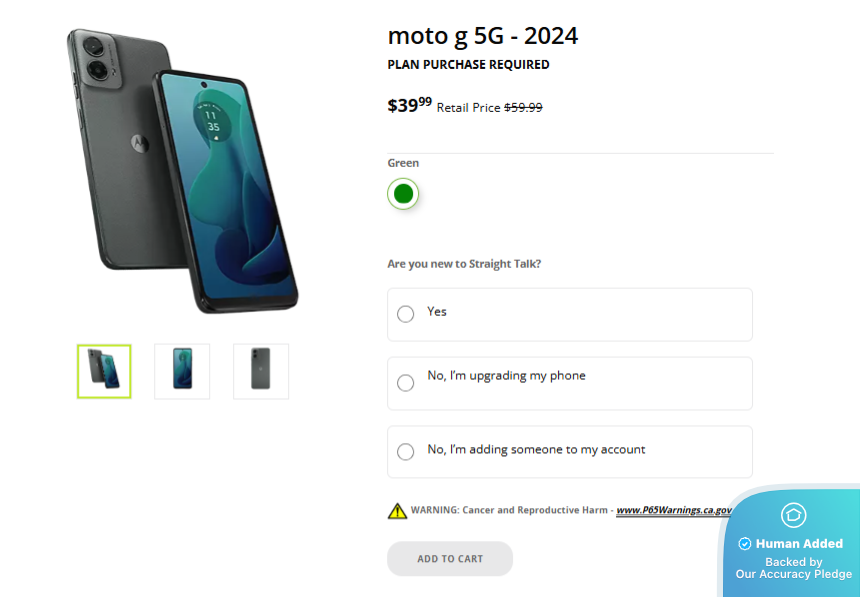Click the yellow warning triangle icon
Viewport: 860px width, 597px height.
point(397,511)
